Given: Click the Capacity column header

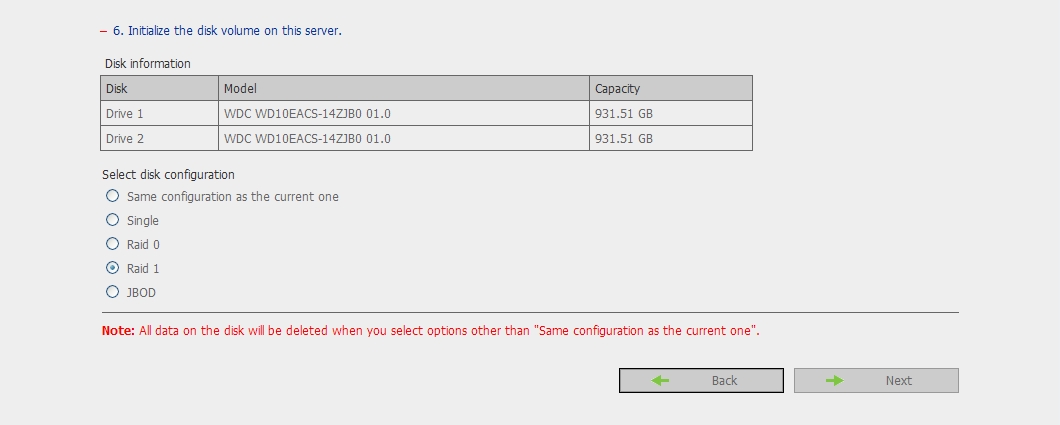Looking at the screenshot, I should [x=671, y=89].
